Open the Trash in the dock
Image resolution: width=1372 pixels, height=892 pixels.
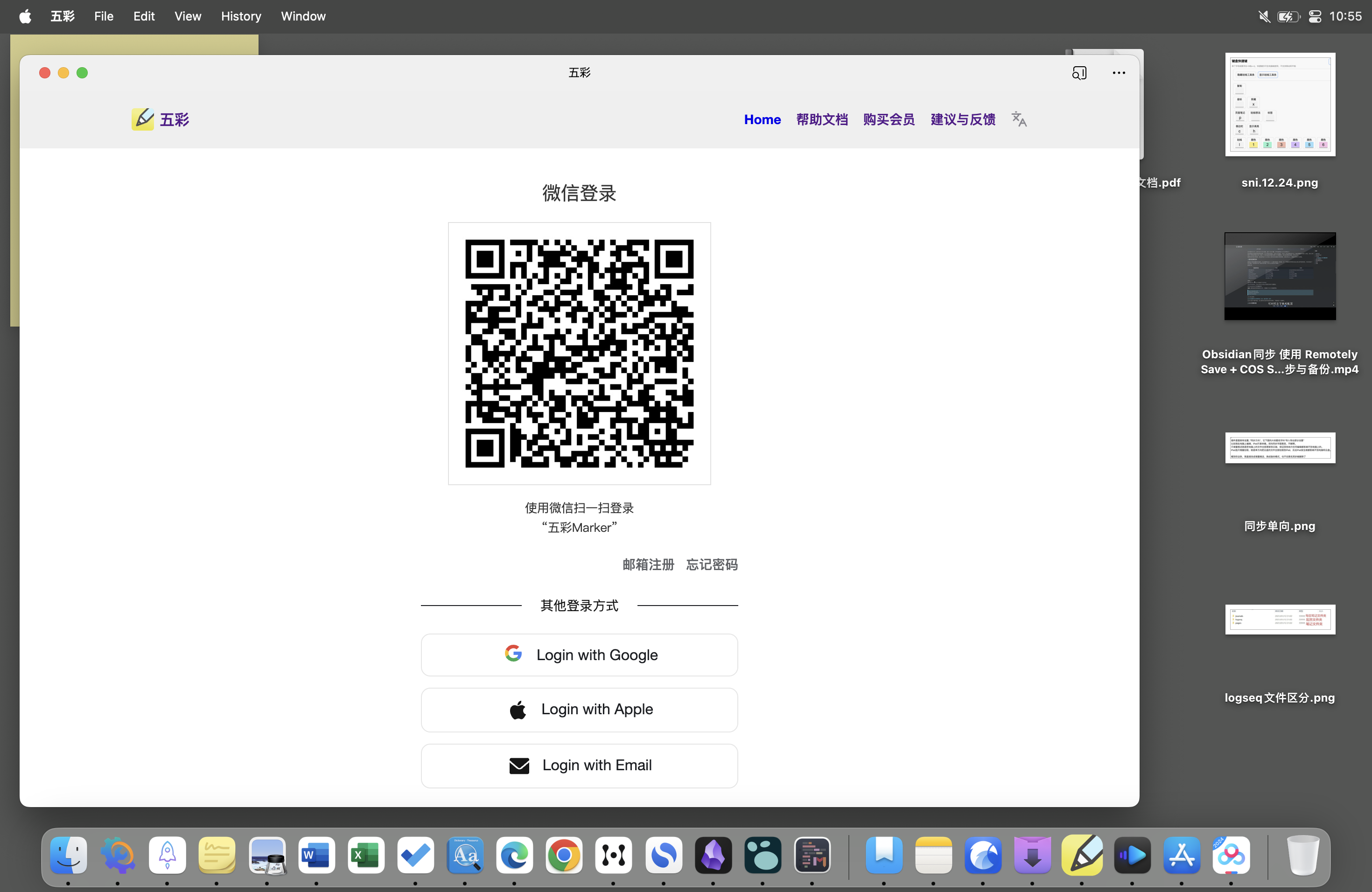1302,855
